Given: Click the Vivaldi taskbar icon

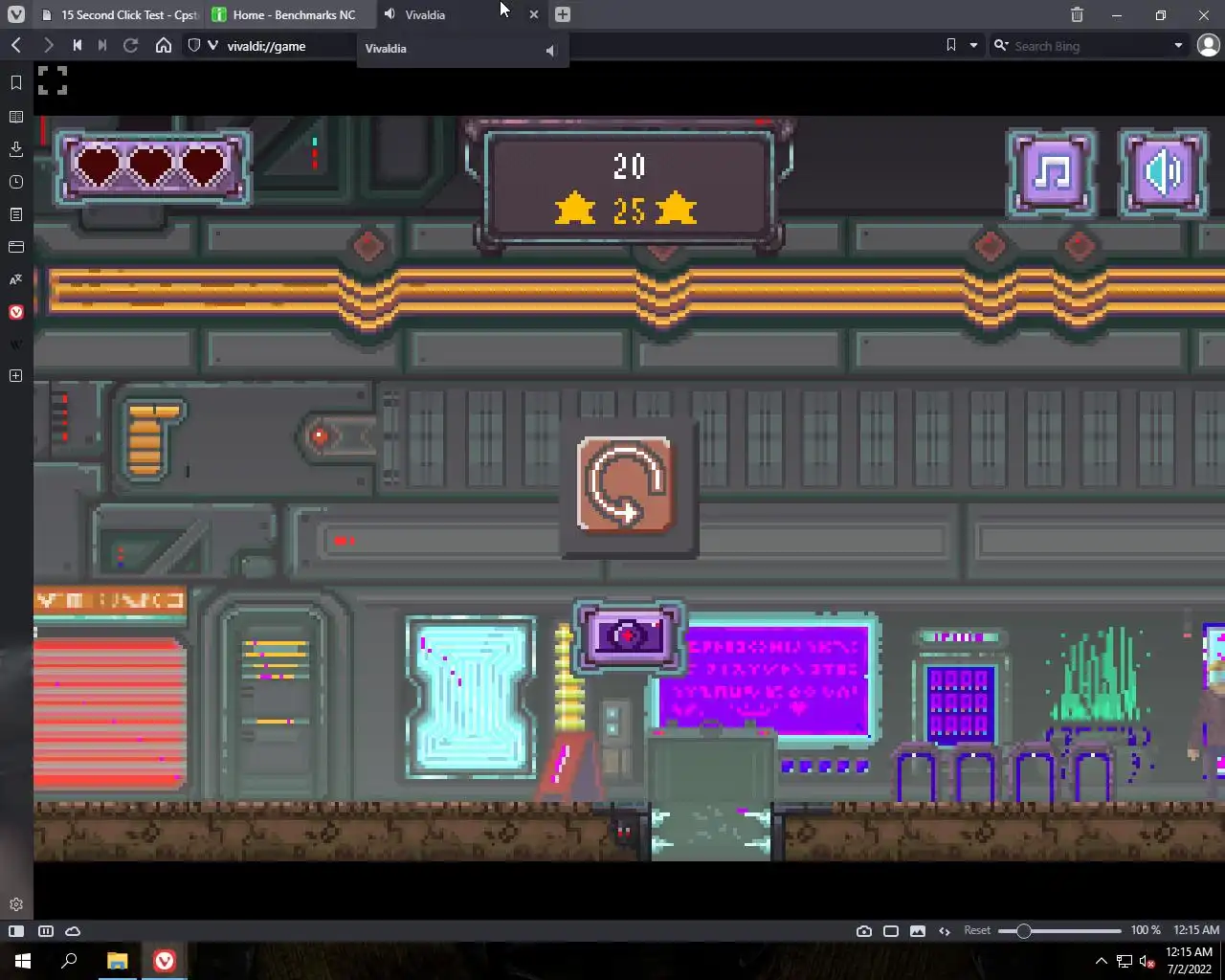Looking at the screenshot, I should 164,961.
